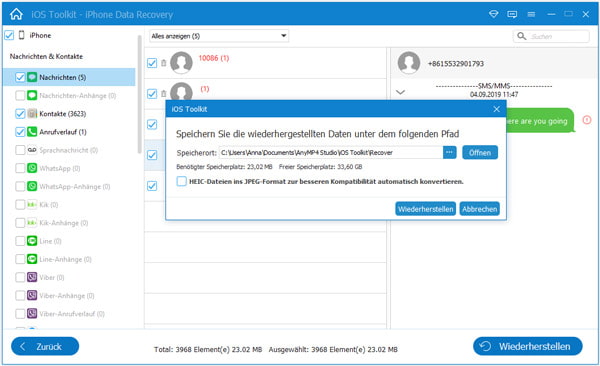Click the Suchen search field
600x366 pixels.
tap(551, 36)
